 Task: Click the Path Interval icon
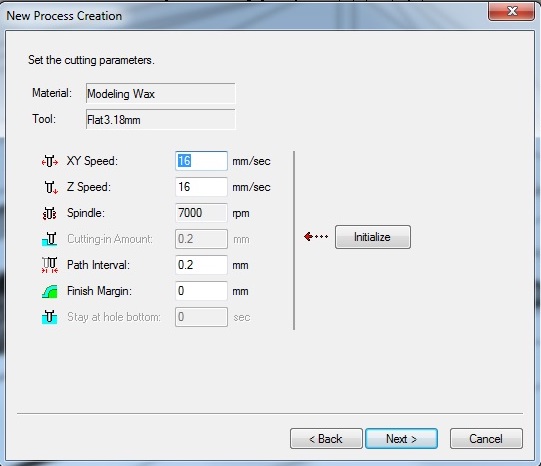(50, 265)
